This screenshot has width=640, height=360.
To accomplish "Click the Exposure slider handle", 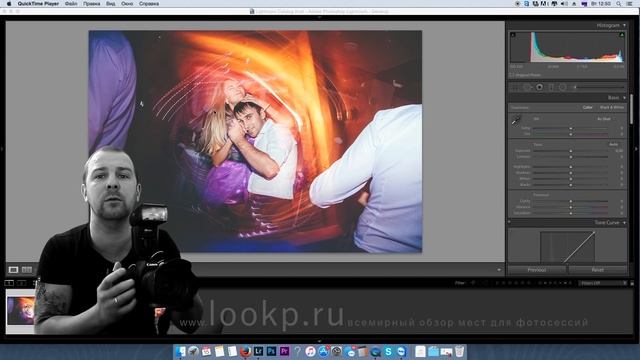I will (571, 151).
